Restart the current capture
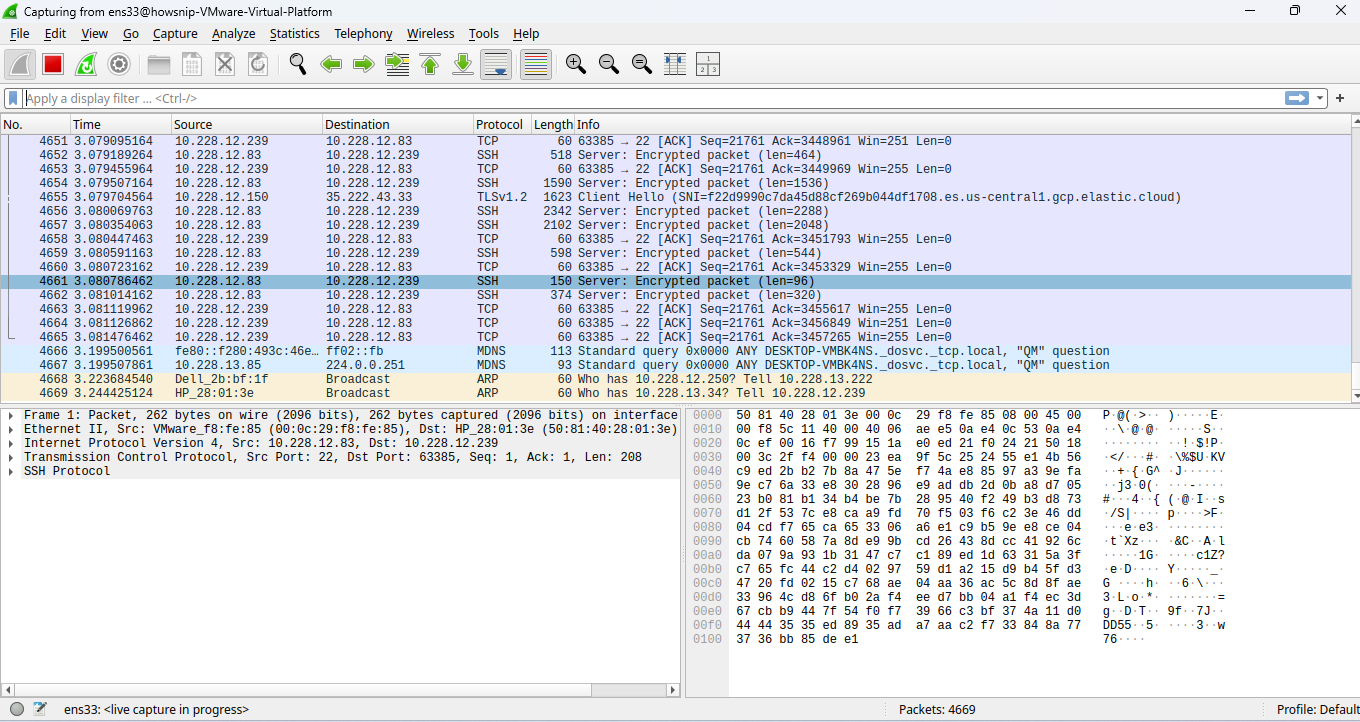 point(86,65)
